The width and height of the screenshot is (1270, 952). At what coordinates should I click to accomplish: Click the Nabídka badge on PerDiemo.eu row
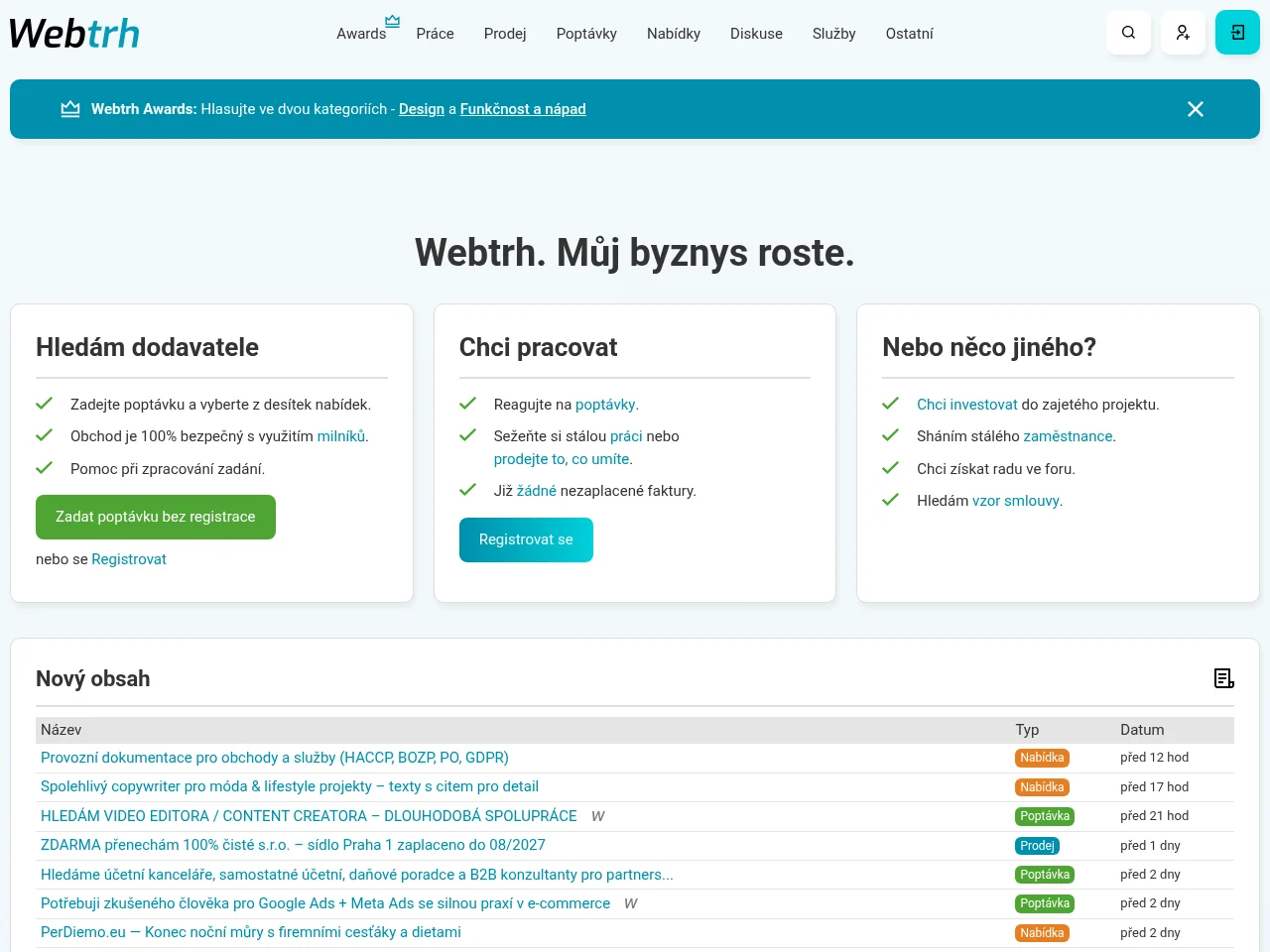coord(1042,933)
